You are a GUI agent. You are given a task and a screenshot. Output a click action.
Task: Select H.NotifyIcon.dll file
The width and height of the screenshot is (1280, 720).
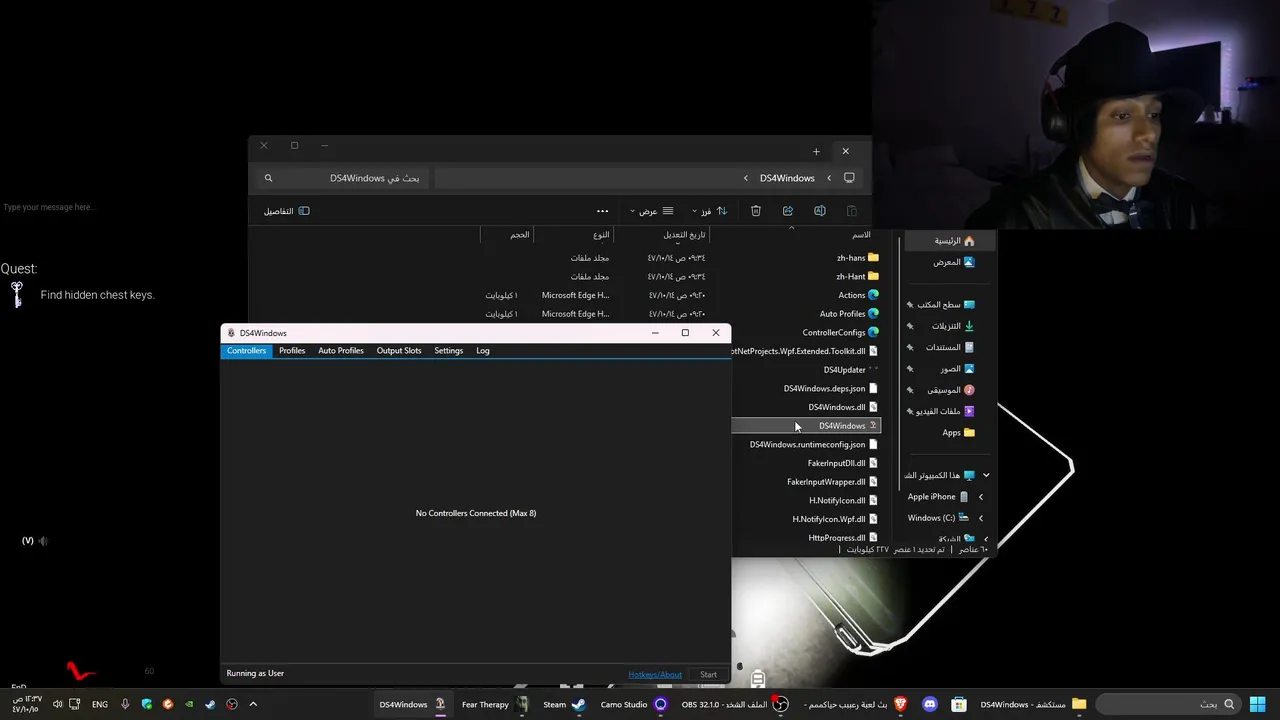click(x=844, y=500)
